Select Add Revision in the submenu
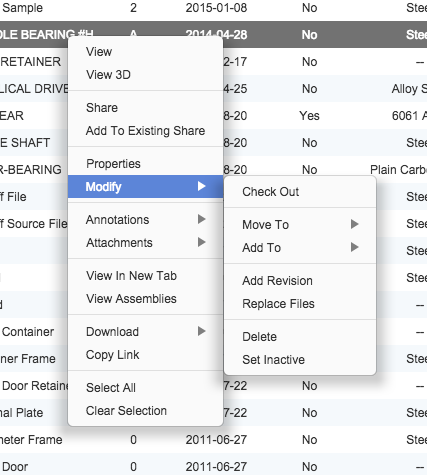The height and width of the screenshot is (475, 427). point(277,281)
